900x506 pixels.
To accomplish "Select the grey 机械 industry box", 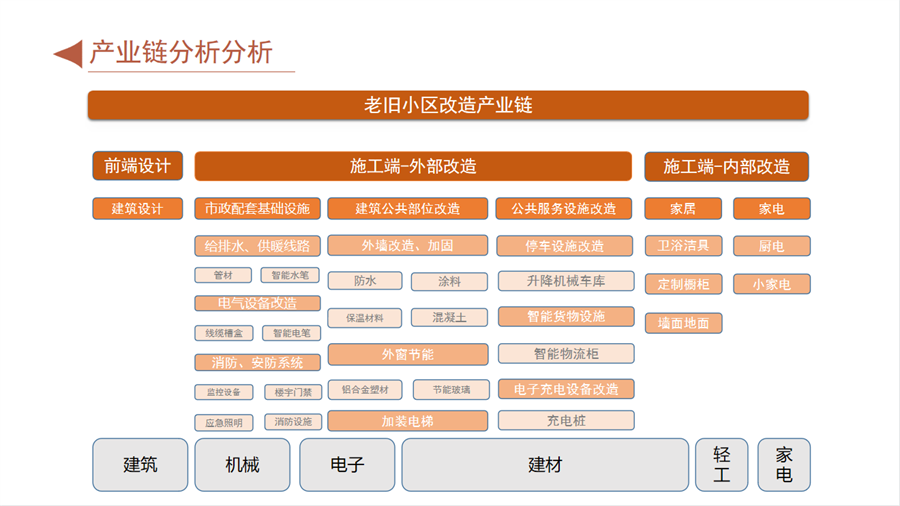I will [242, 465].
